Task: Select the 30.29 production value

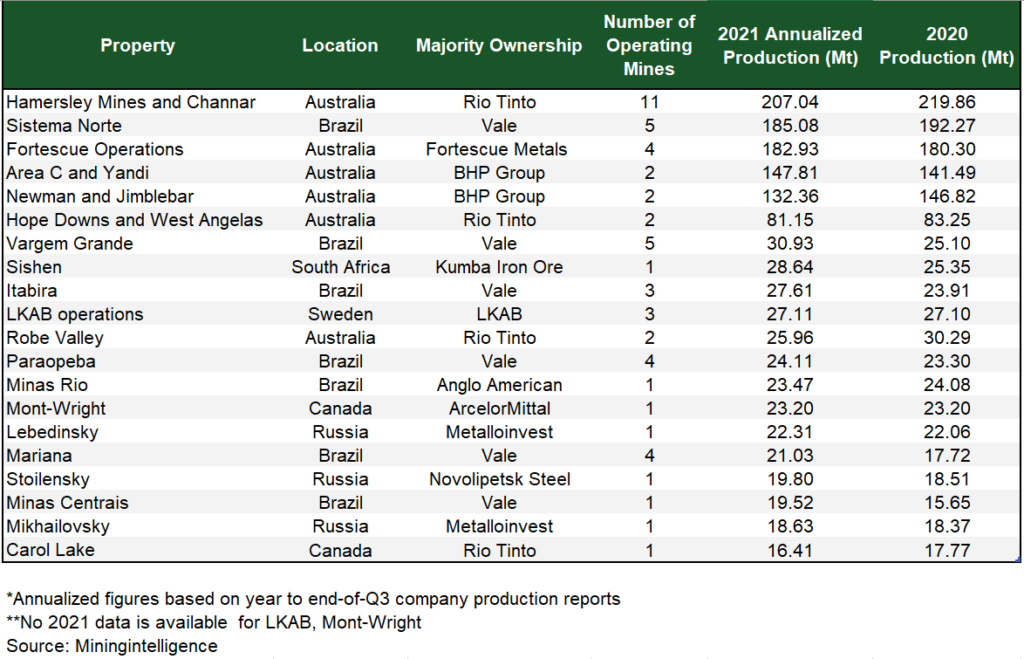Action: 947,338
